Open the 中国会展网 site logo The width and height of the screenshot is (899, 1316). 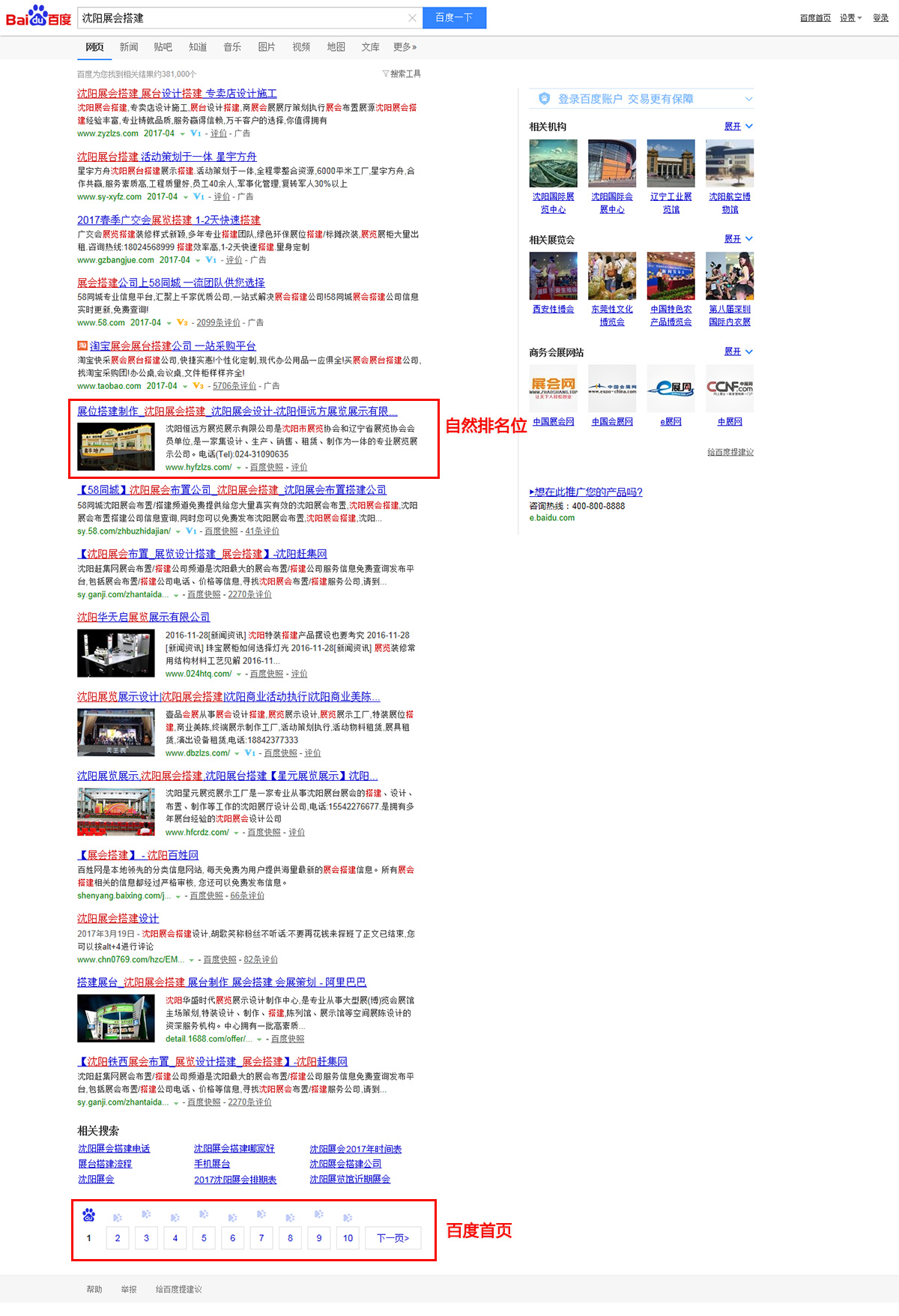[x=612, y=387]
